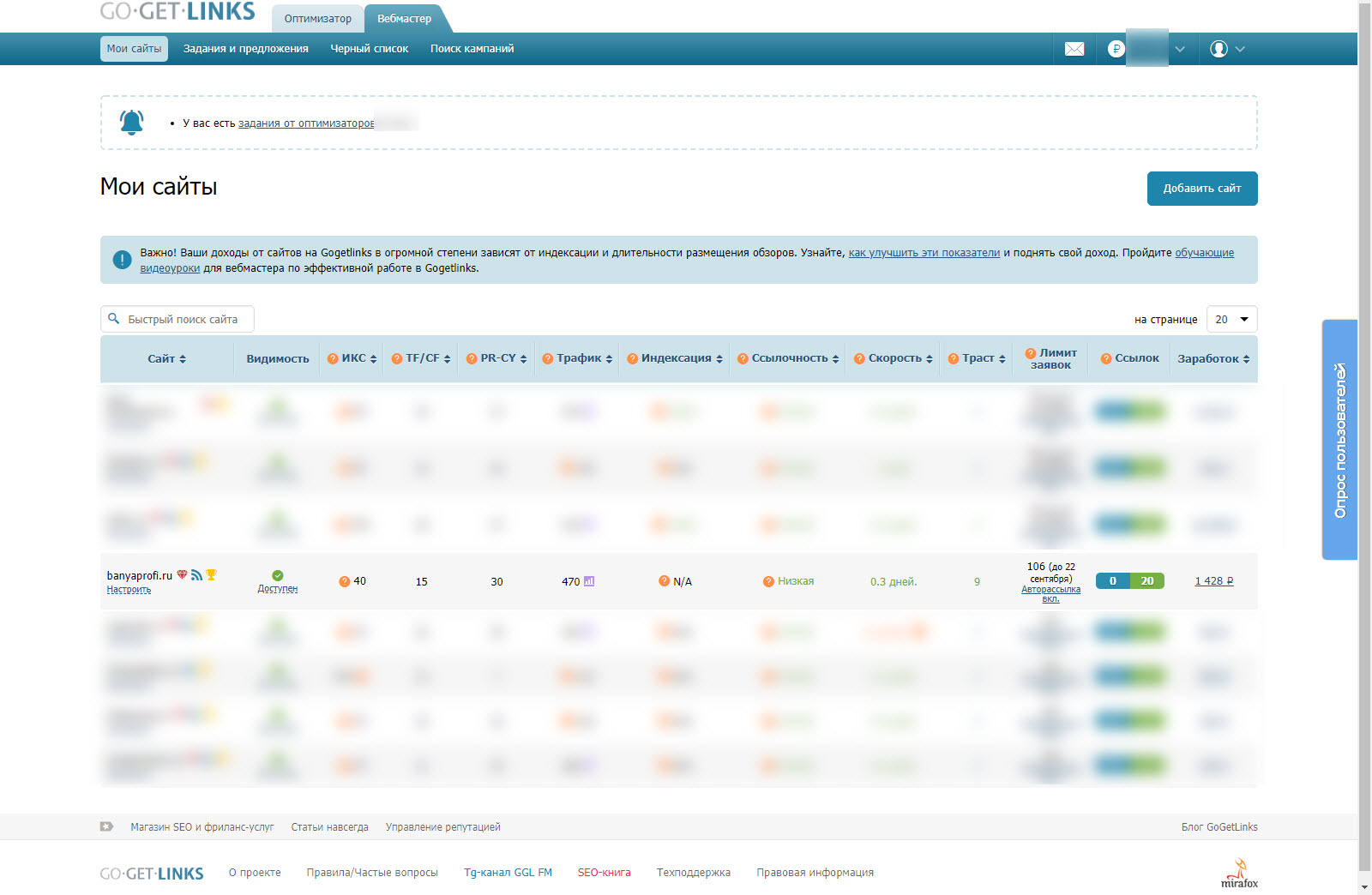Click the notification bell icon
Image resolution: width=1372 pixels, height=895 pixels.
tap(131, 123)
